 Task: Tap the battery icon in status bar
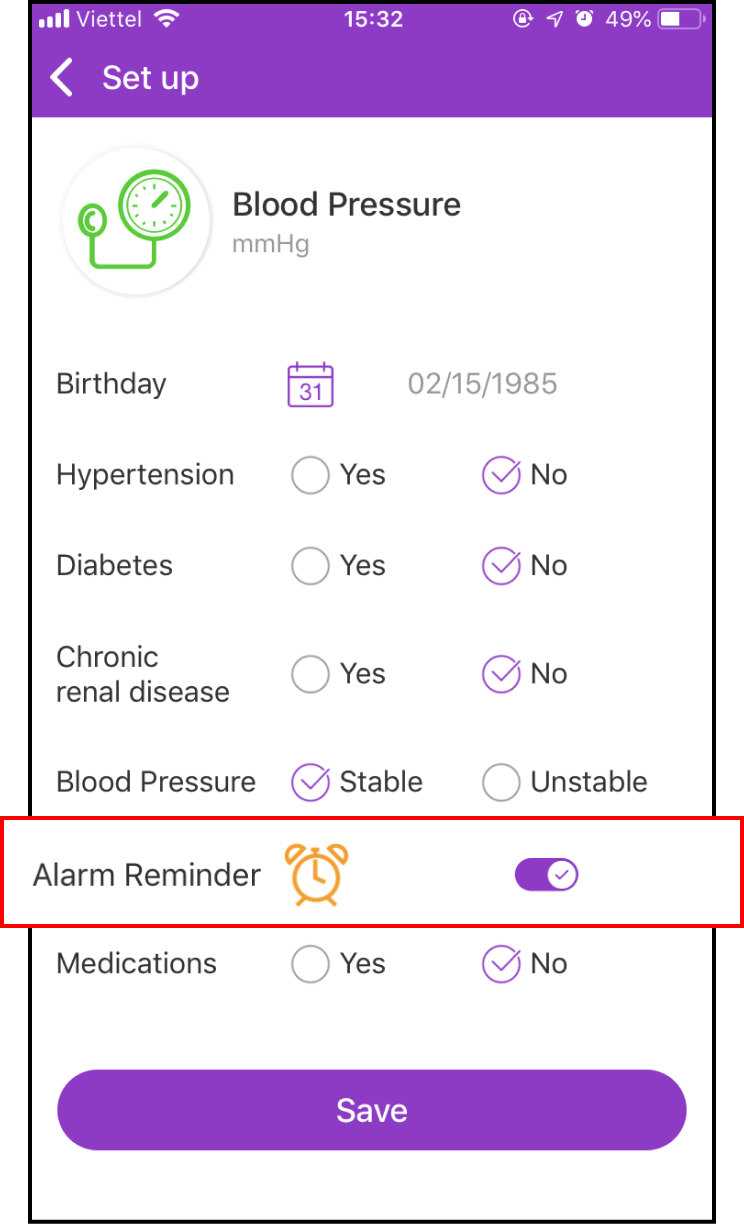pos(682,19)
